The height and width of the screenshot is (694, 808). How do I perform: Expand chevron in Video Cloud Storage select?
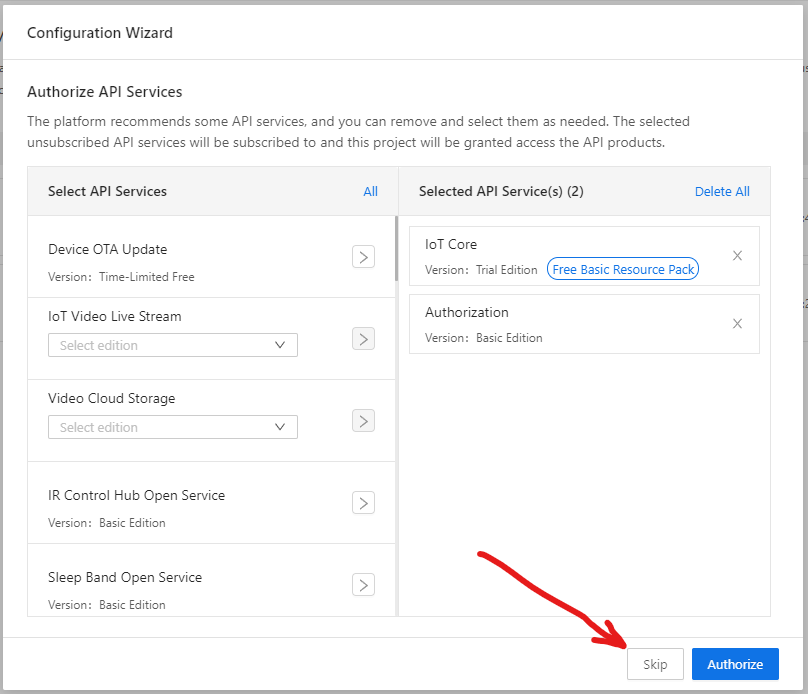(280, 427)
